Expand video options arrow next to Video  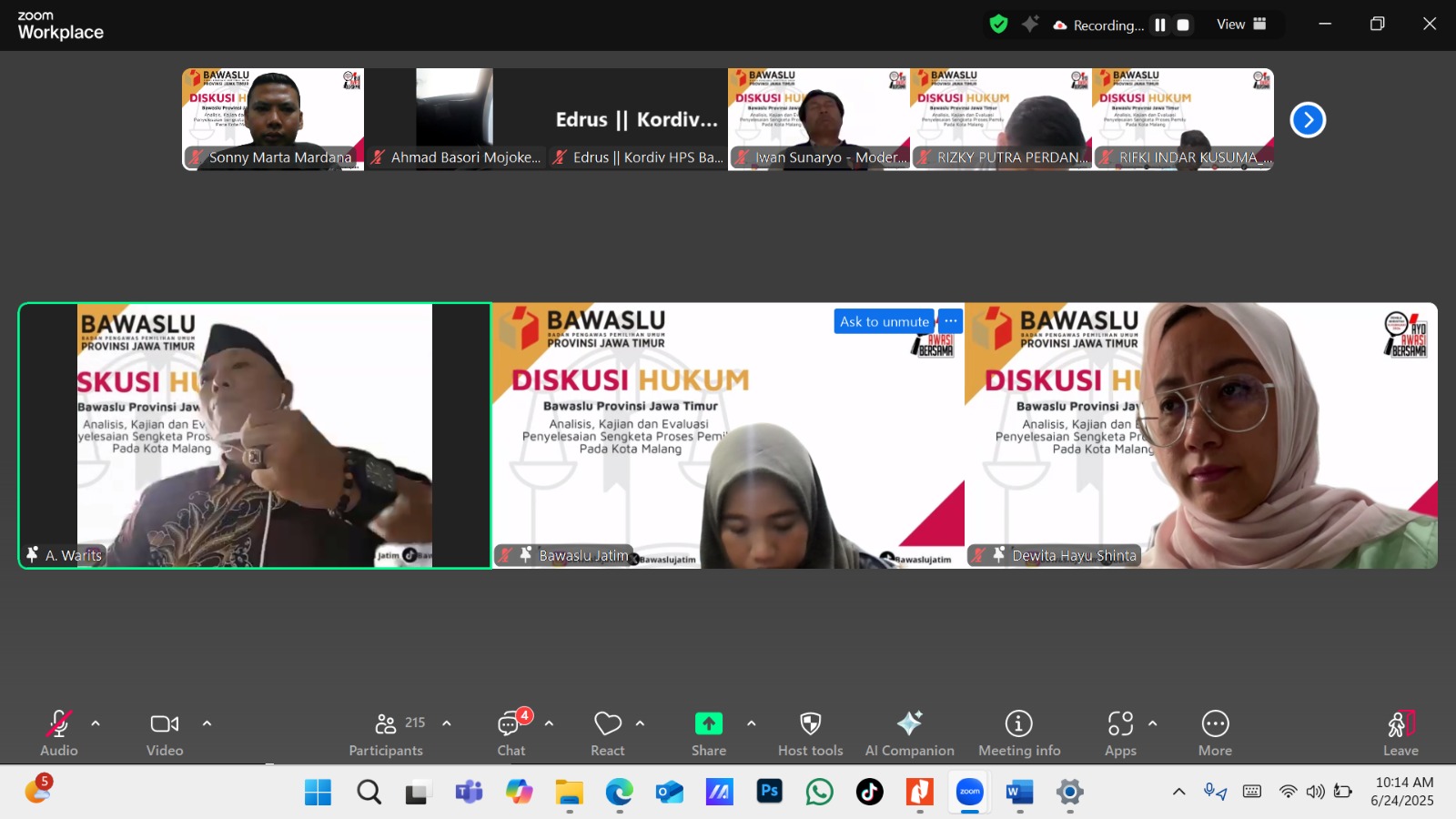point(207,723)
